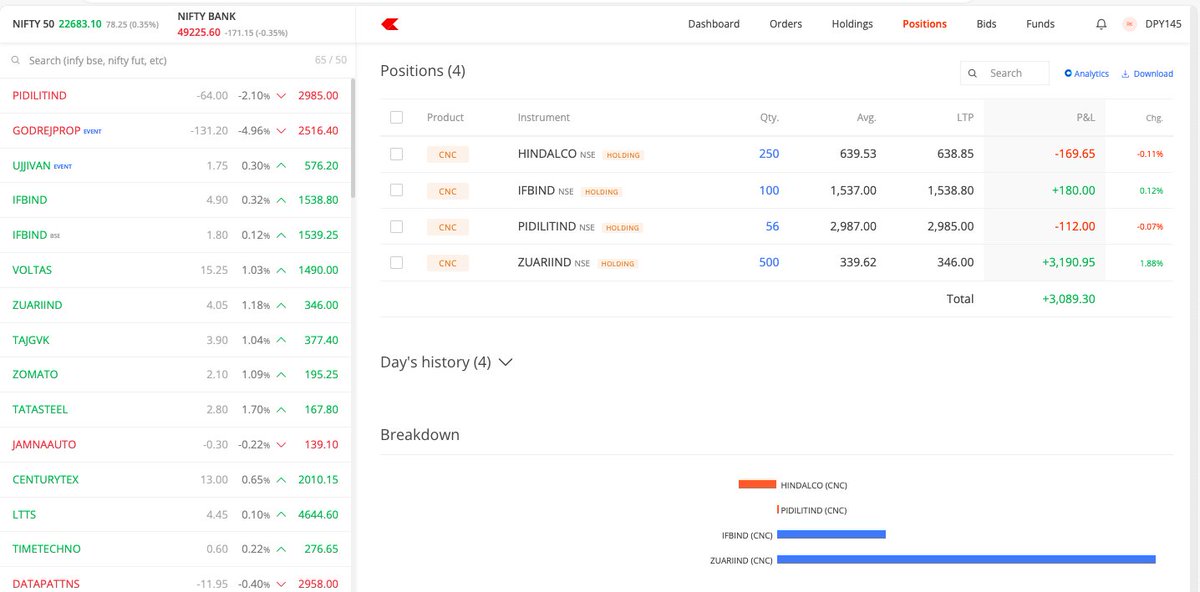Check the HINDALCO position checkbox
This screenshot has width=1200, height=592.
pyautogui.click(x=397, y=154)
